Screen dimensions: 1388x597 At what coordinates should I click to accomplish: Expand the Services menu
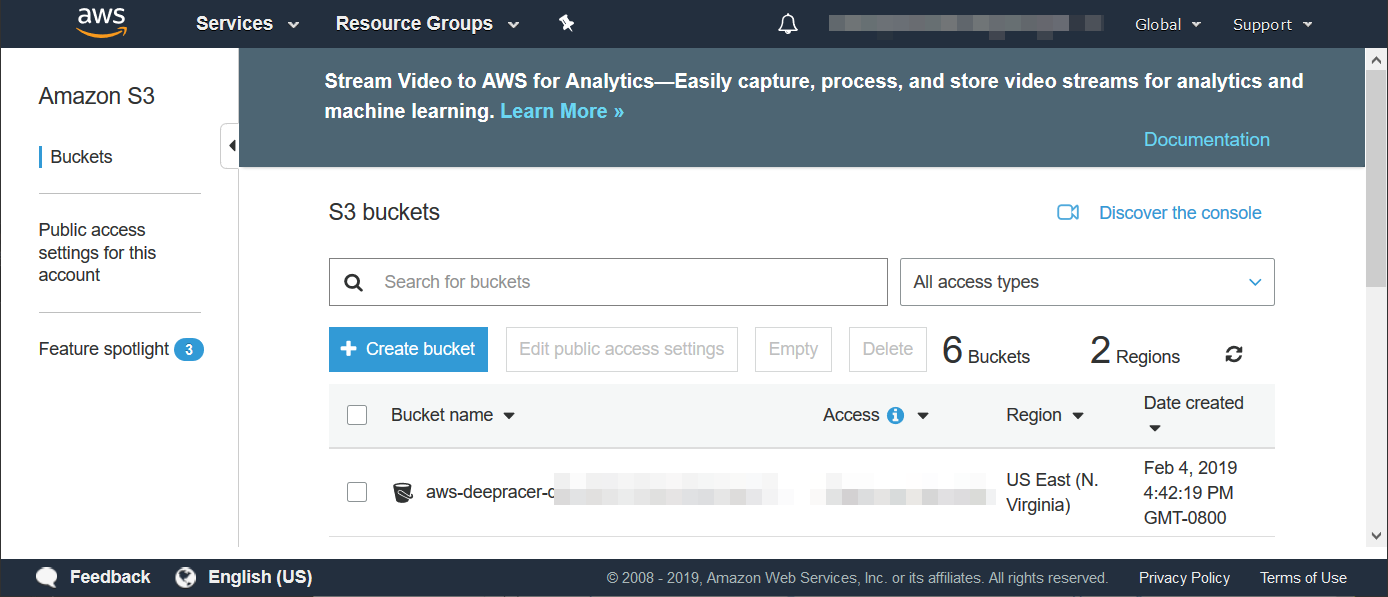click(x=247, y=24)
